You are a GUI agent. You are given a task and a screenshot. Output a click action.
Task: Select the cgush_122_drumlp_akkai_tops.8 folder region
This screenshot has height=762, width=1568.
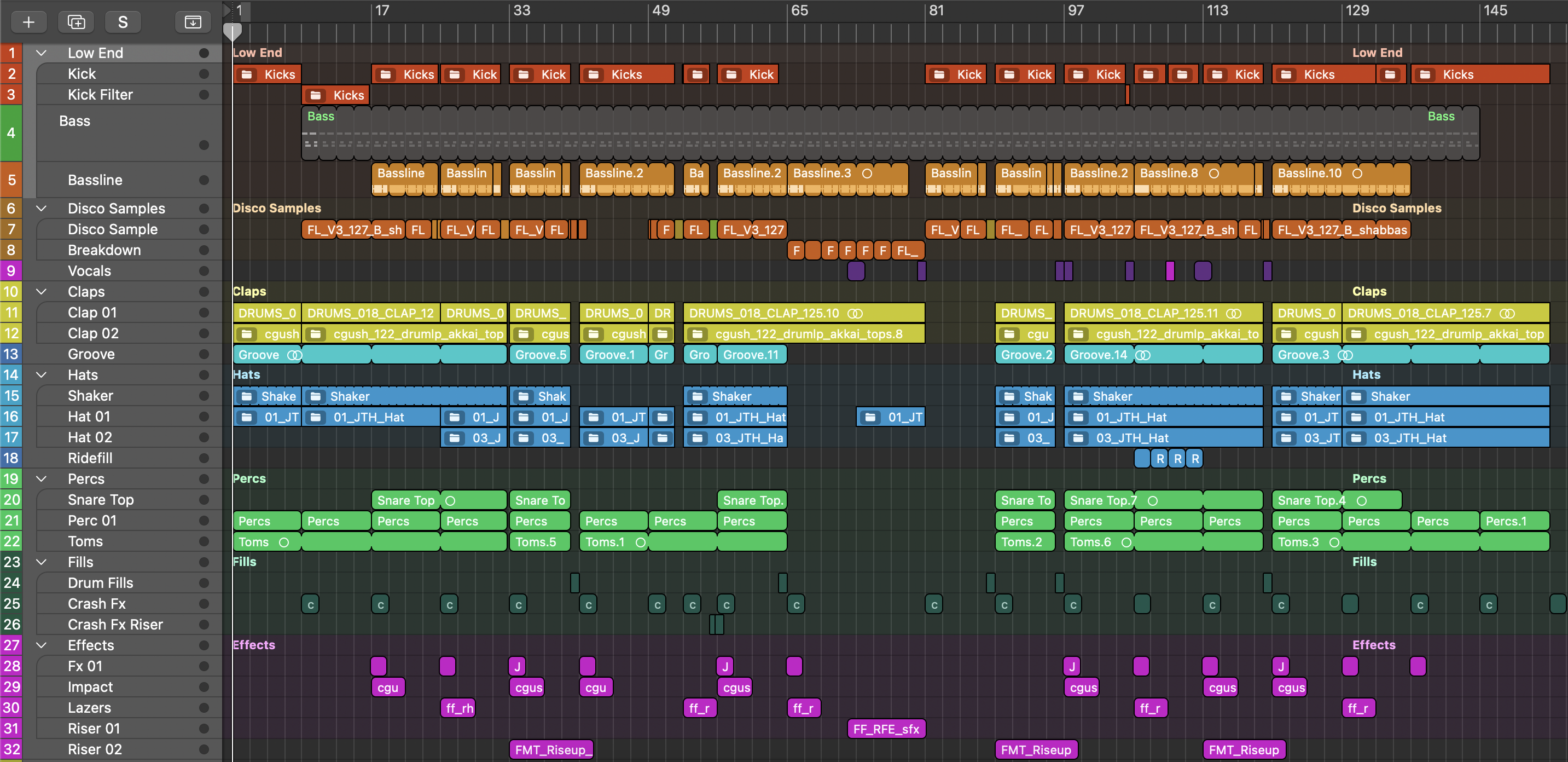(804, 334)
